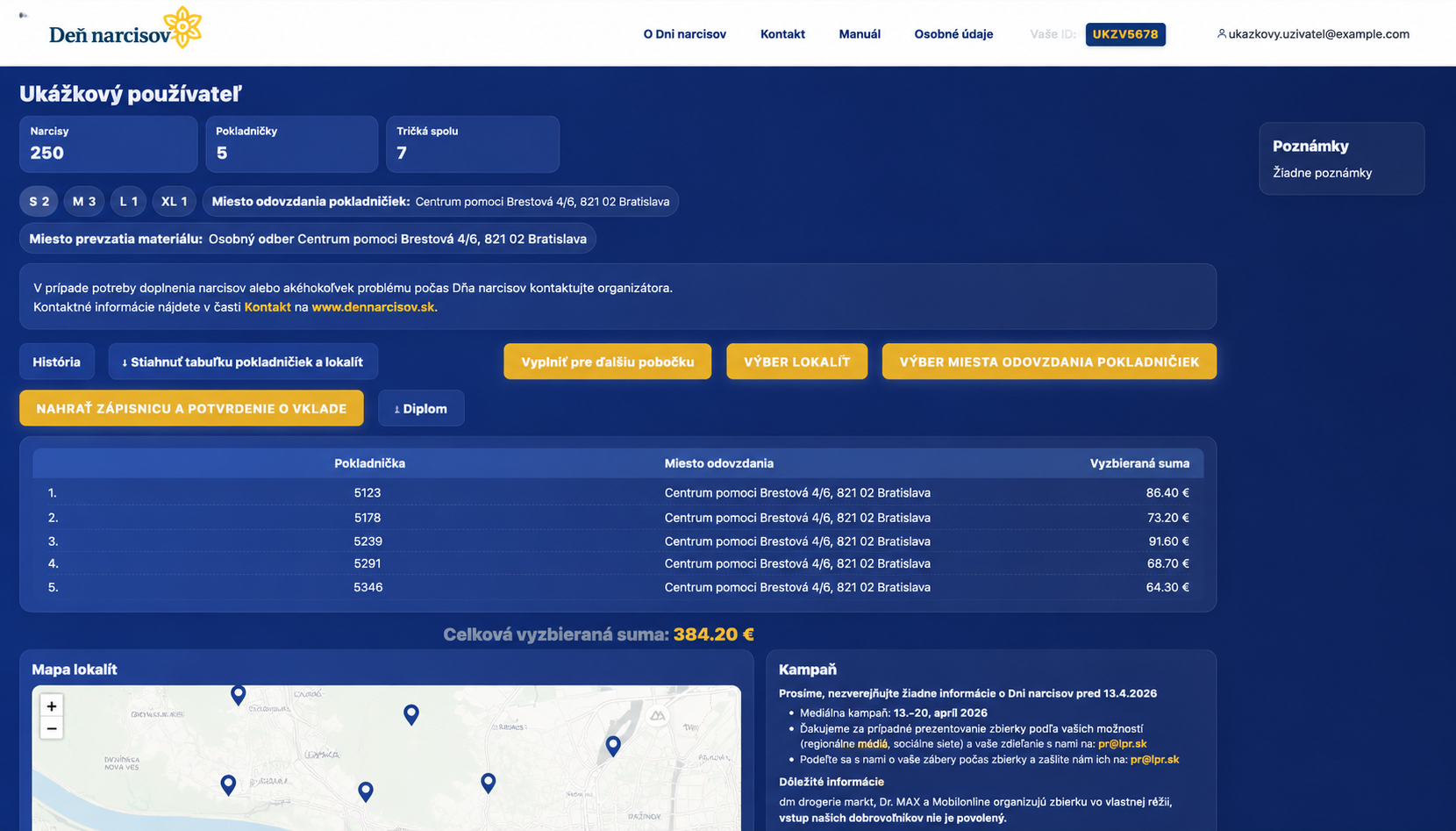
Task: Select the Tričká spolu 7 card
Action: tap(473, 144)
